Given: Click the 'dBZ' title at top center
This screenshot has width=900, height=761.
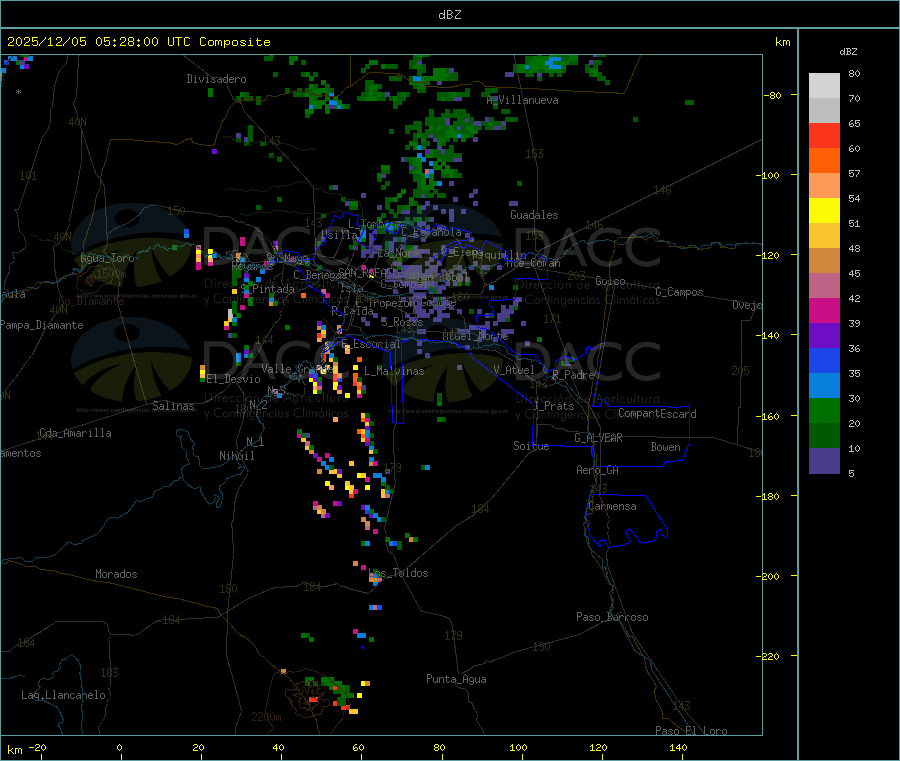Looking at the screenshot, I should click(449, 14).
